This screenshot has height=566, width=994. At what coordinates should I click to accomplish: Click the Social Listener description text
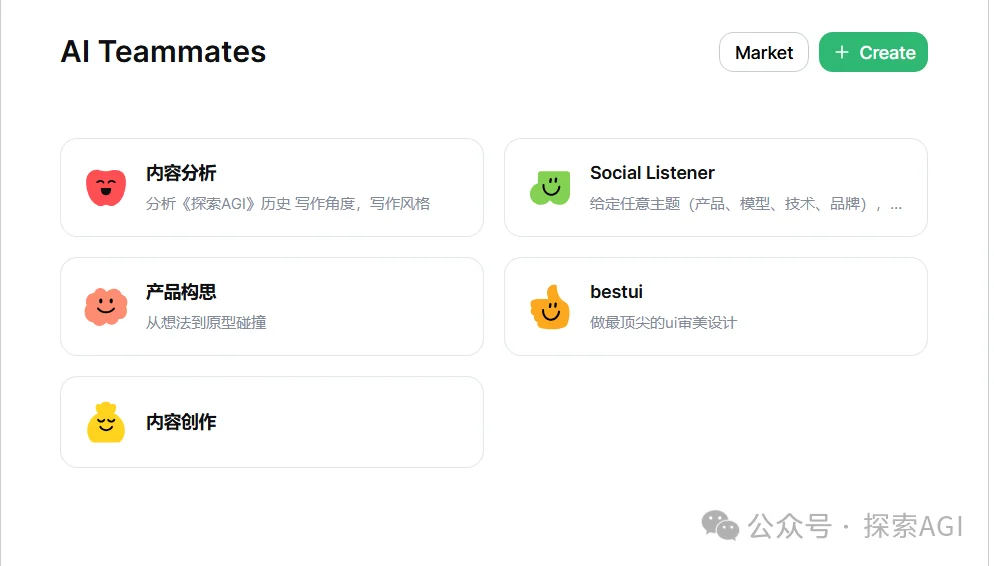745,204
